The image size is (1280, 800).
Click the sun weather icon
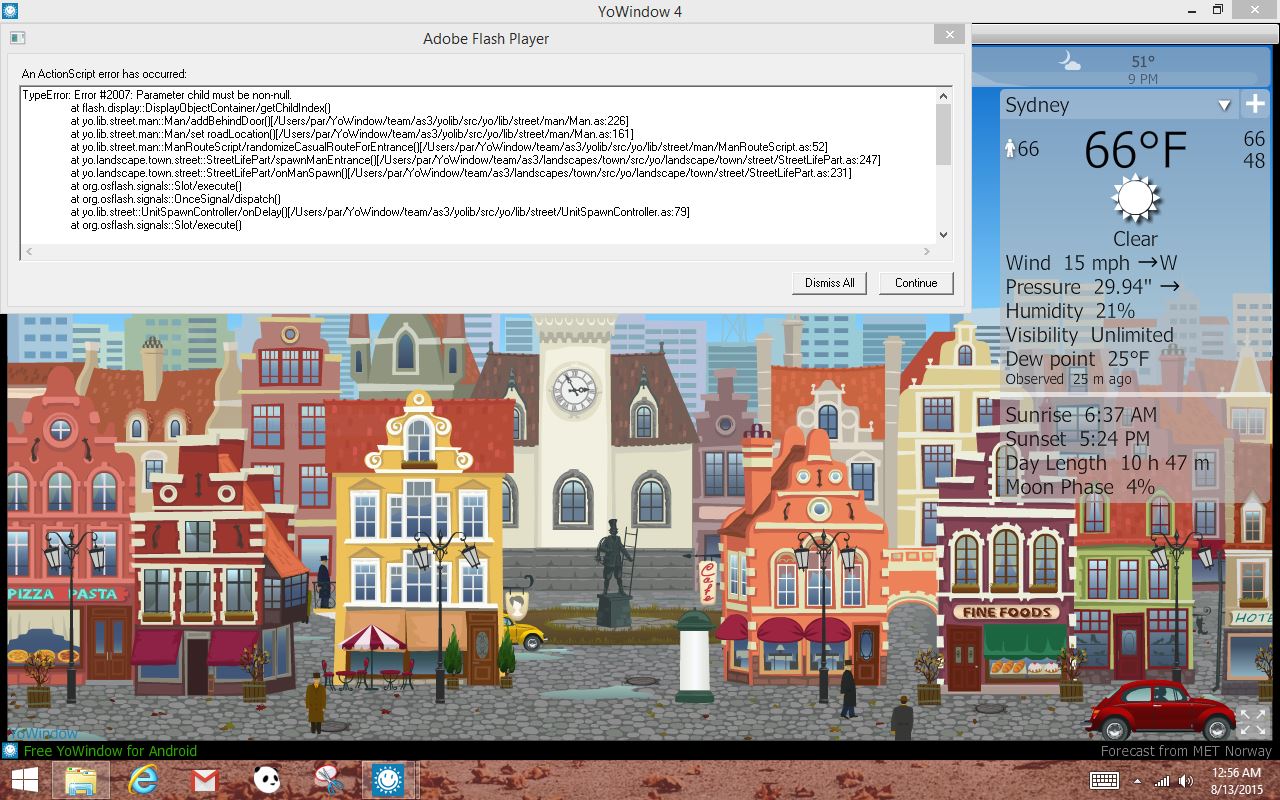click(1136, 199)
